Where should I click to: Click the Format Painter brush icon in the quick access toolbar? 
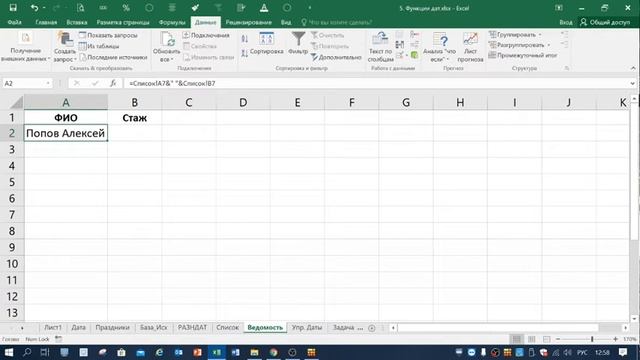click(195, 8)
